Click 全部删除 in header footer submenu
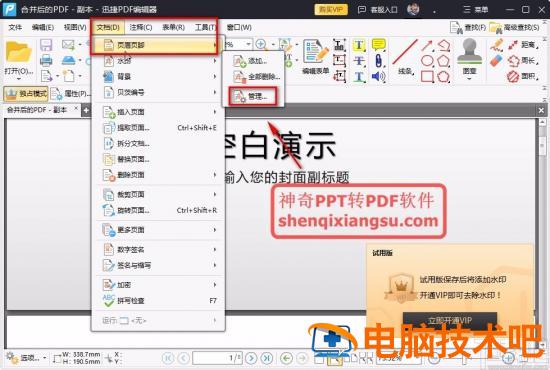The height and width of the screenshot is (370, 550). 253,77
